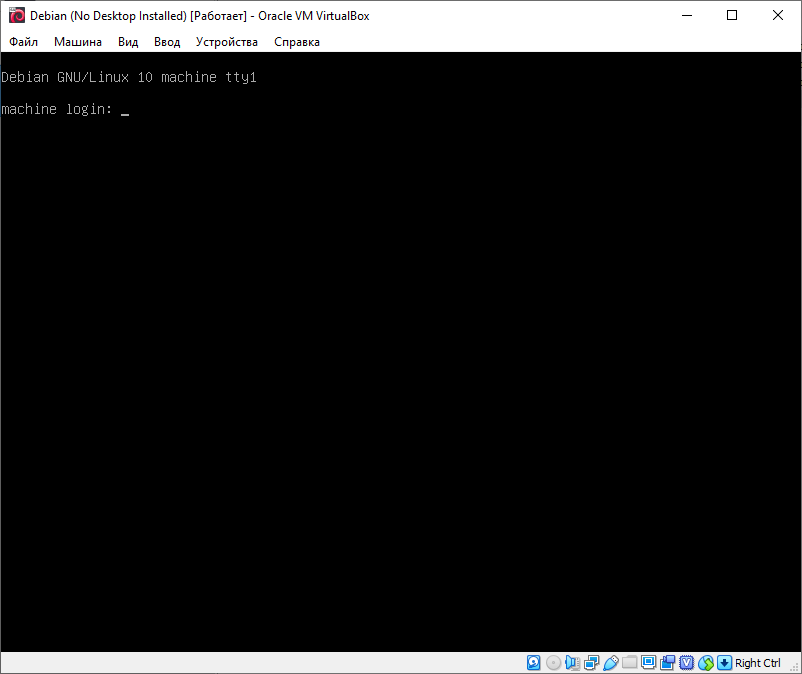802x674 pixels.
Task: Open the Ввод menu
Action: (167, 42)
